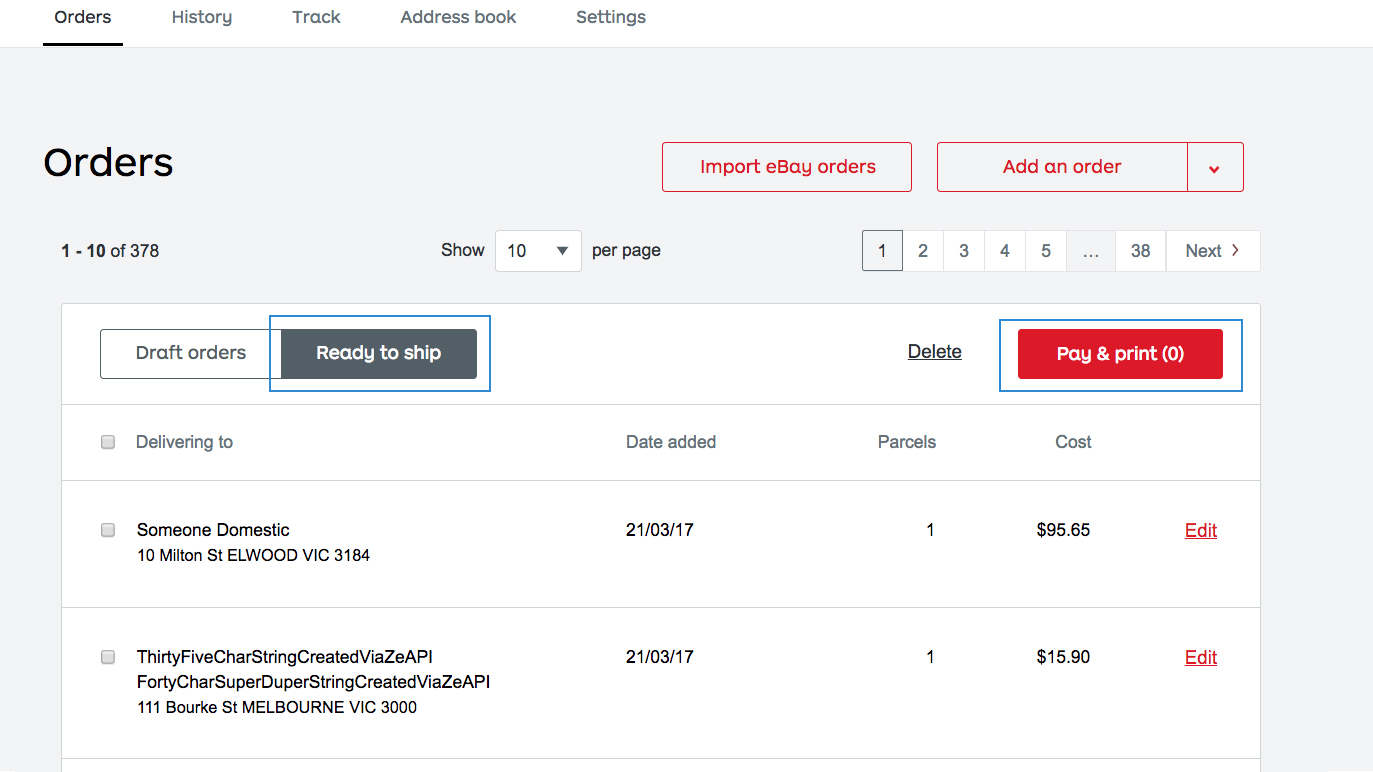Go to next page of orders
The height and width of the screenshot is (772, 1373).
(x=1212, y=251)
